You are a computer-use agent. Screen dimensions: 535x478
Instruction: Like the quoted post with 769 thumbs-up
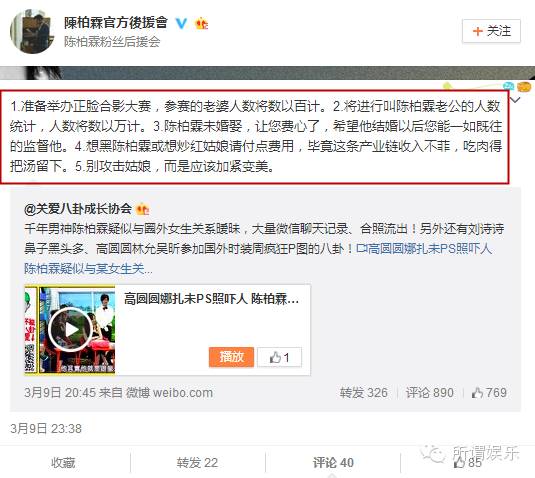click(489, 393)
